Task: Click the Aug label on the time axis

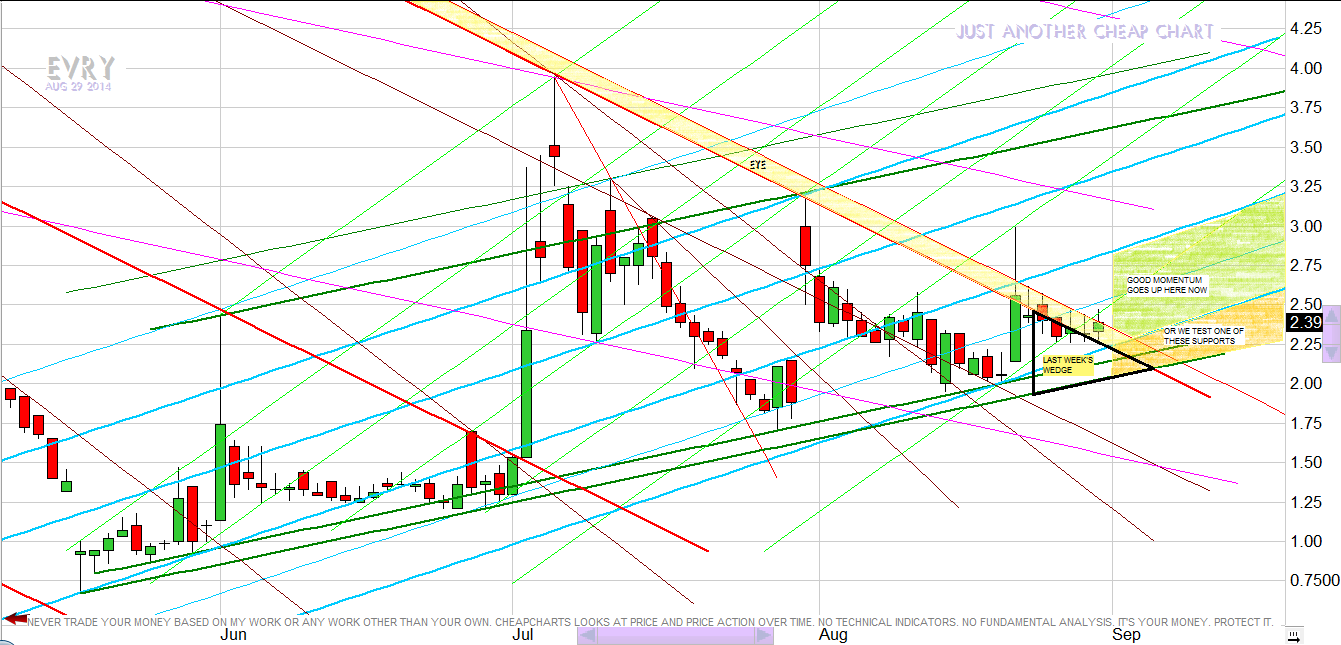Action: 832,634
